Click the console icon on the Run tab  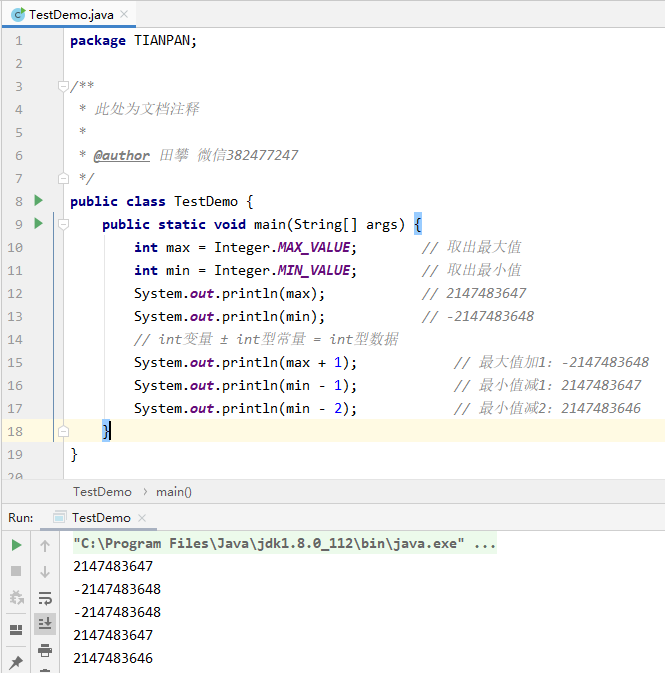[x=60, y=518]
